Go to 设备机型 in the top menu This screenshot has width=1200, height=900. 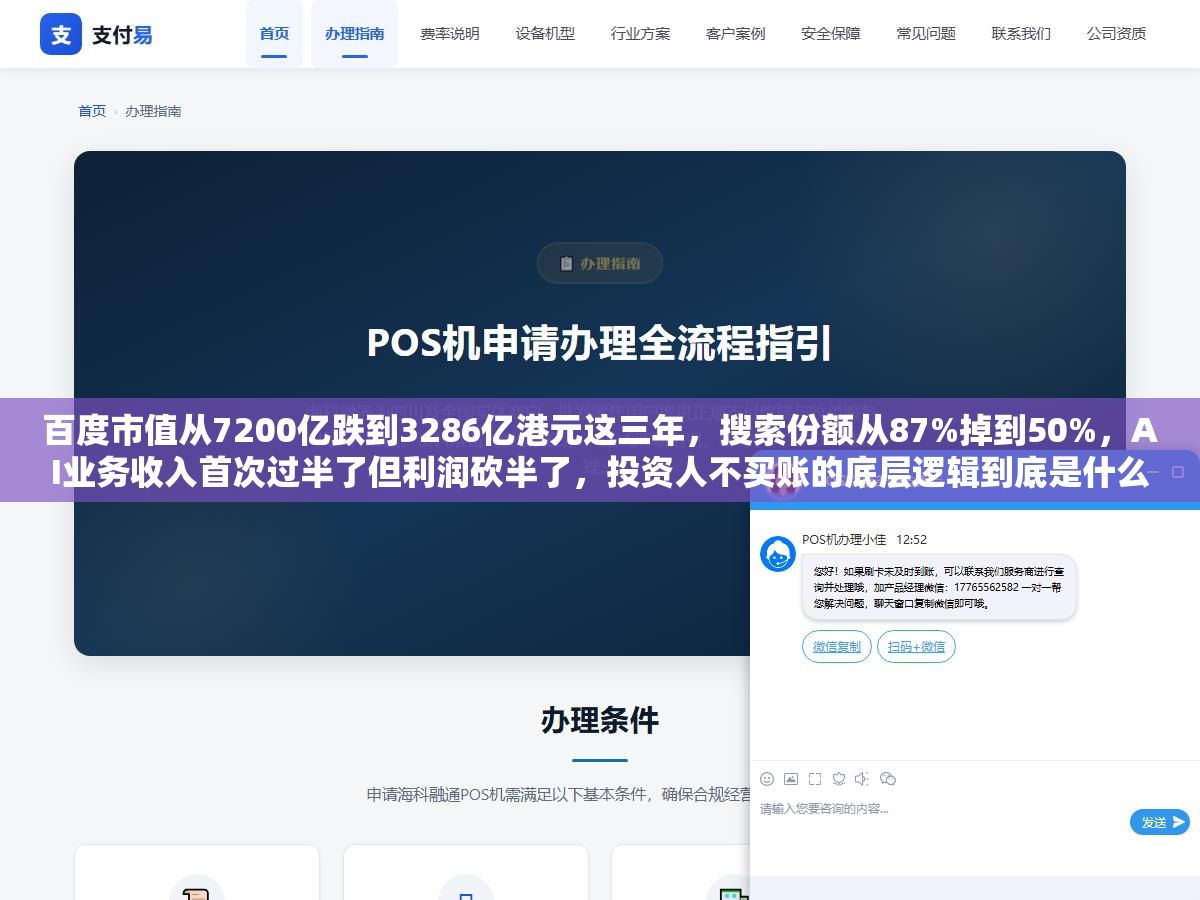[x=545, y=33]
